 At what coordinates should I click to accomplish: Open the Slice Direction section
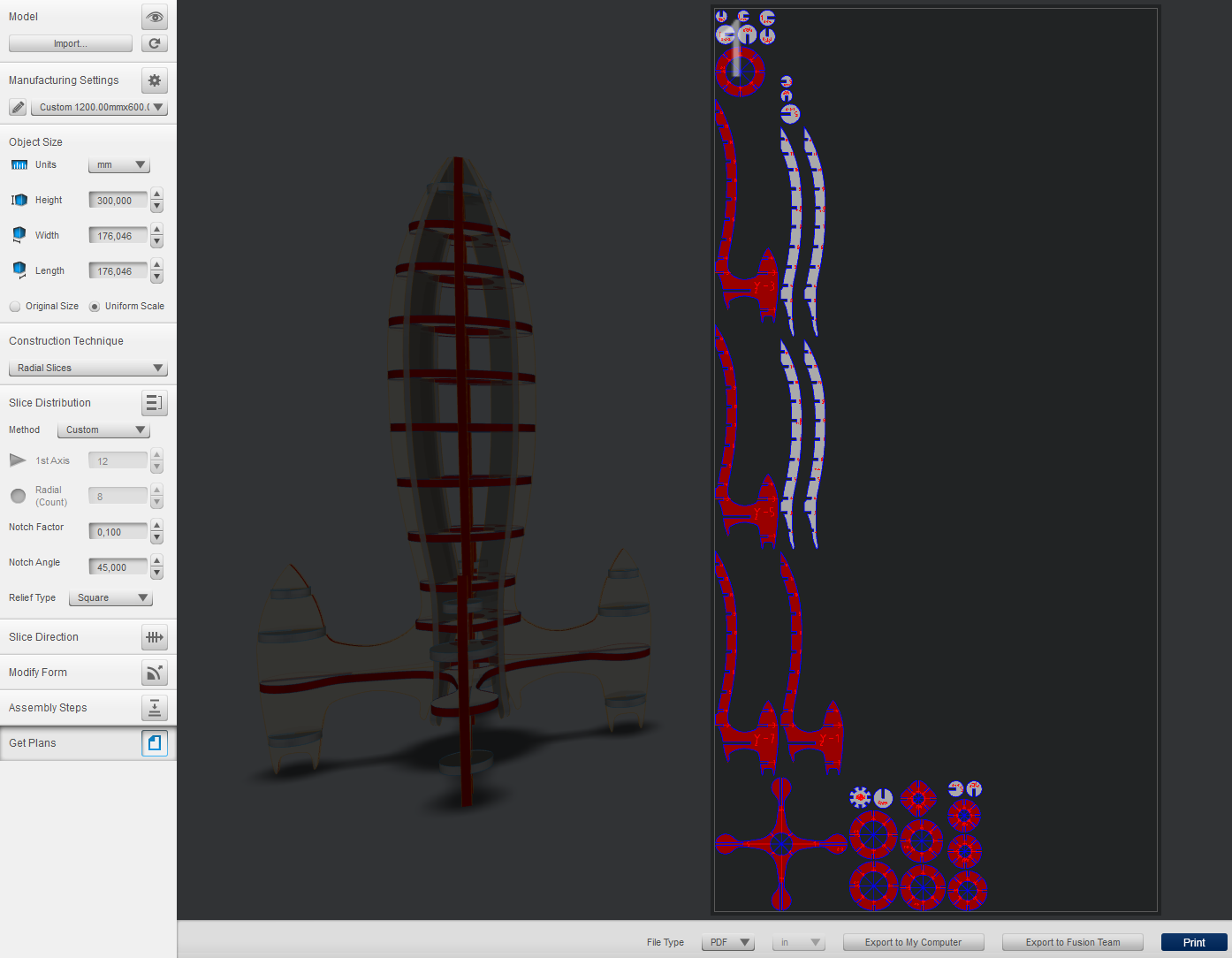point(88,637)
